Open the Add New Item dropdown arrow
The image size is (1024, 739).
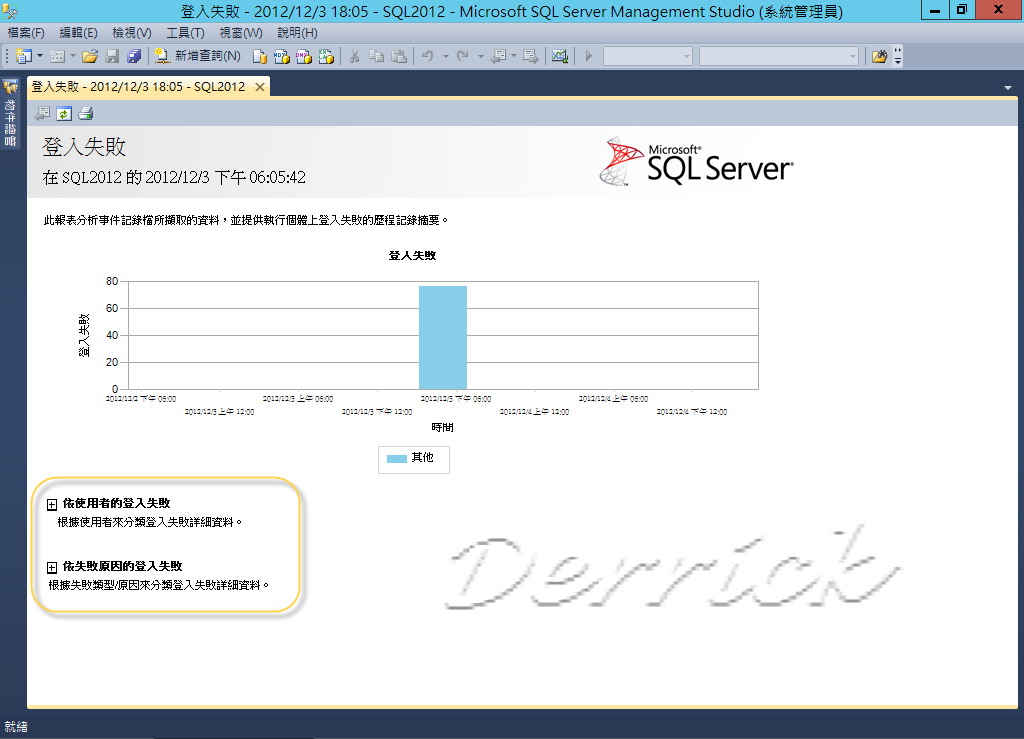72,57
